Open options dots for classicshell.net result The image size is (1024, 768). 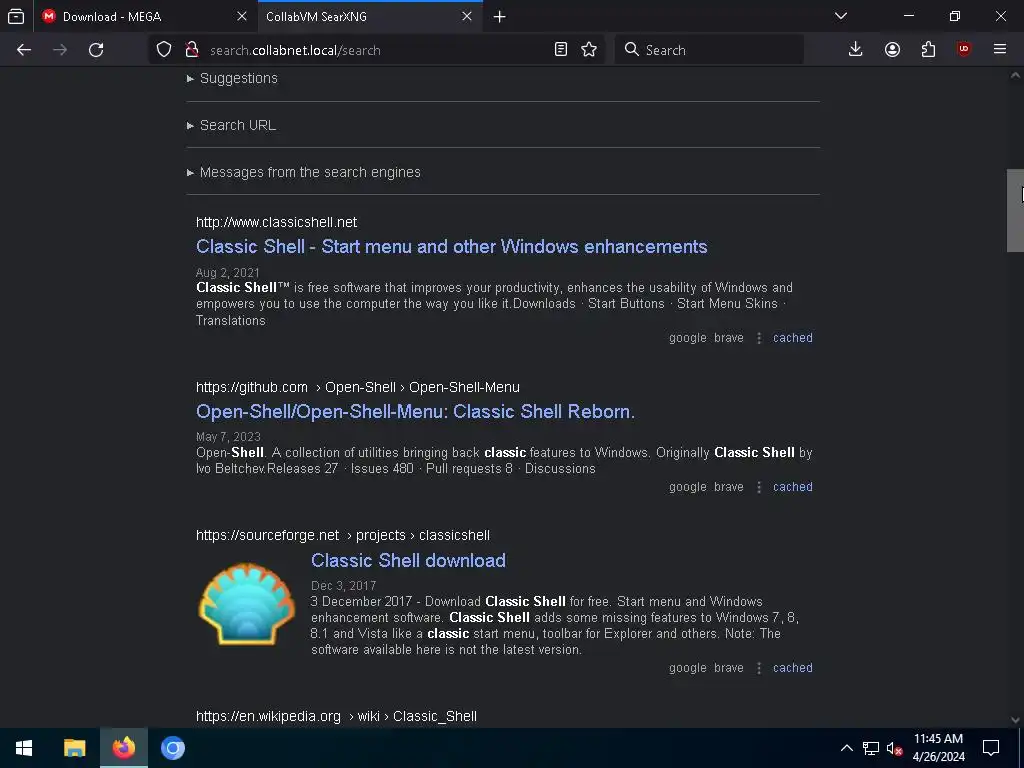coord(759,338)
